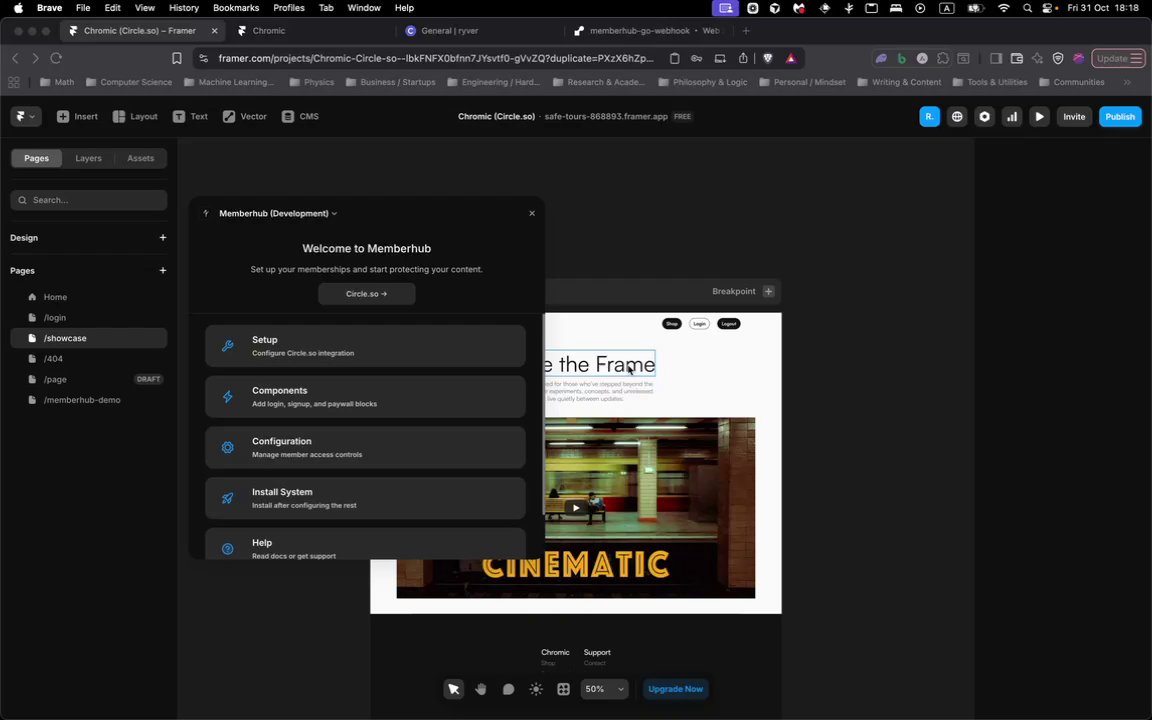
Task: Open the Communities bookmarks folder
Action: click(x=1071, y=82)
